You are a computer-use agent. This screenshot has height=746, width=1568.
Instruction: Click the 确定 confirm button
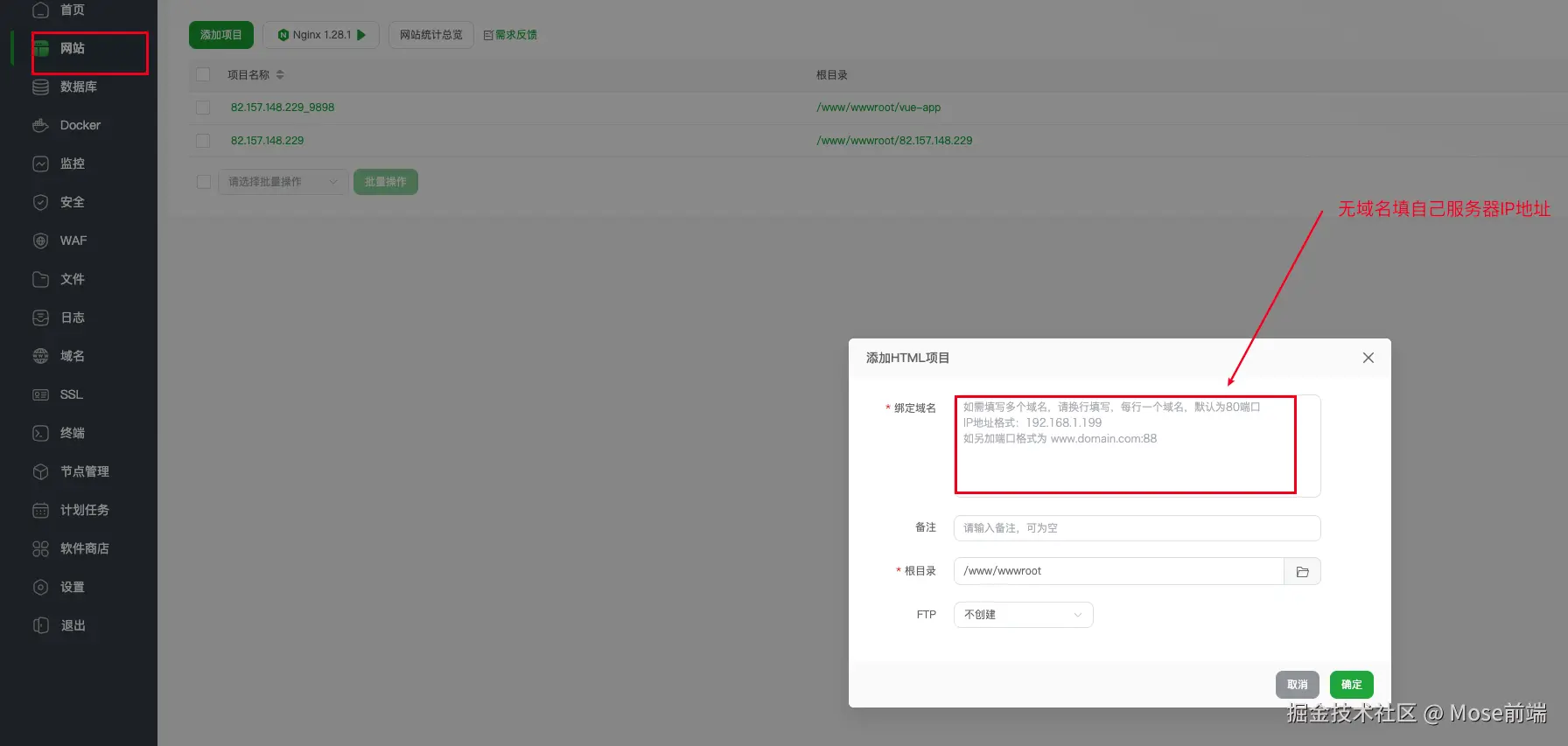click(x=1352, y=685)
